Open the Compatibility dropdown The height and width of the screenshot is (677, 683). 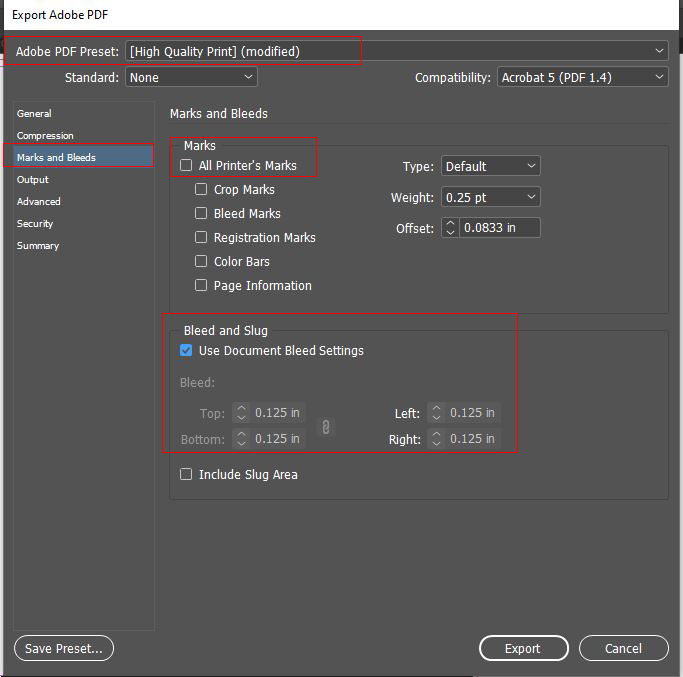click(582, 77)
